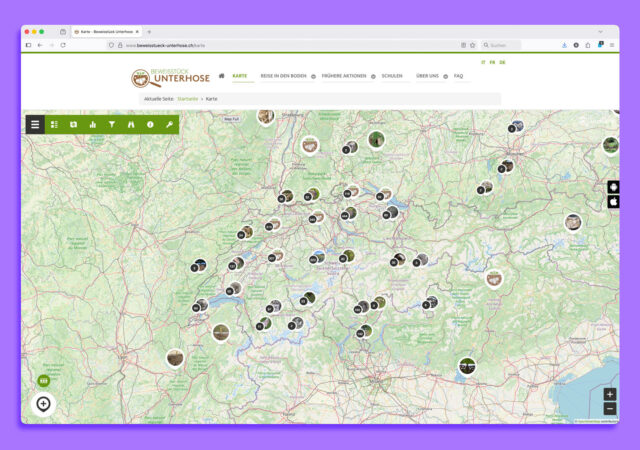Click the Android app icon on map edge
The image size is (640, 450).
(x=613, y=187)
